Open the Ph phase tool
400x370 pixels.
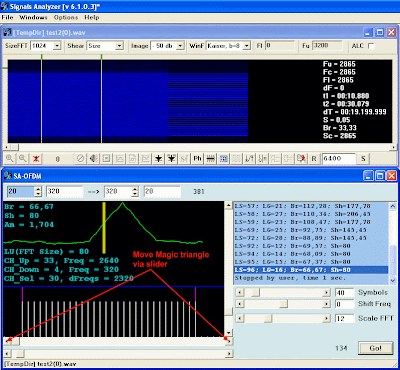pyautogui.click(x=197, y=159)
